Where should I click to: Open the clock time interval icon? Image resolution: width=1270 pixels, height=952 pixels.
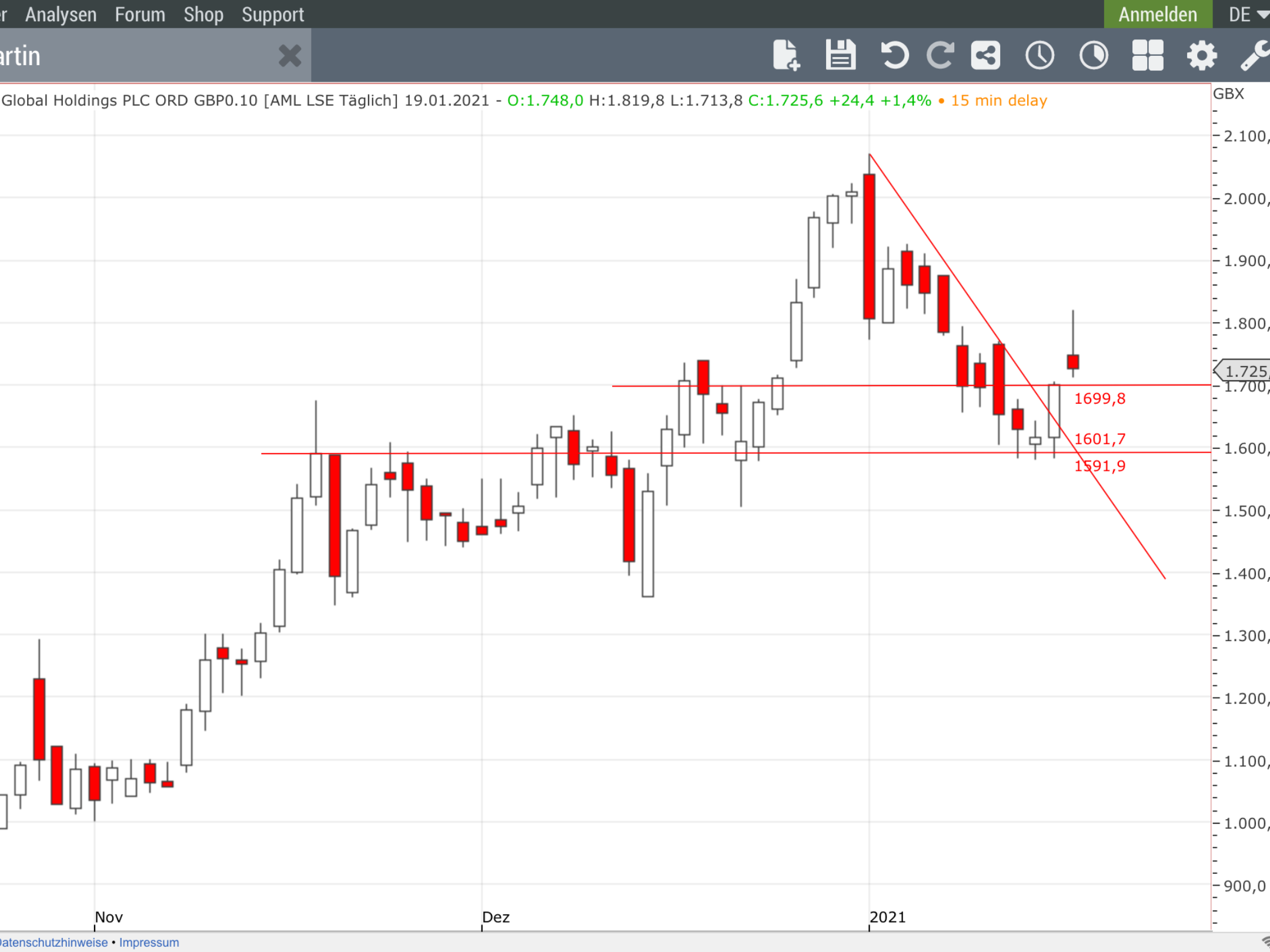tap(1040, 55)
